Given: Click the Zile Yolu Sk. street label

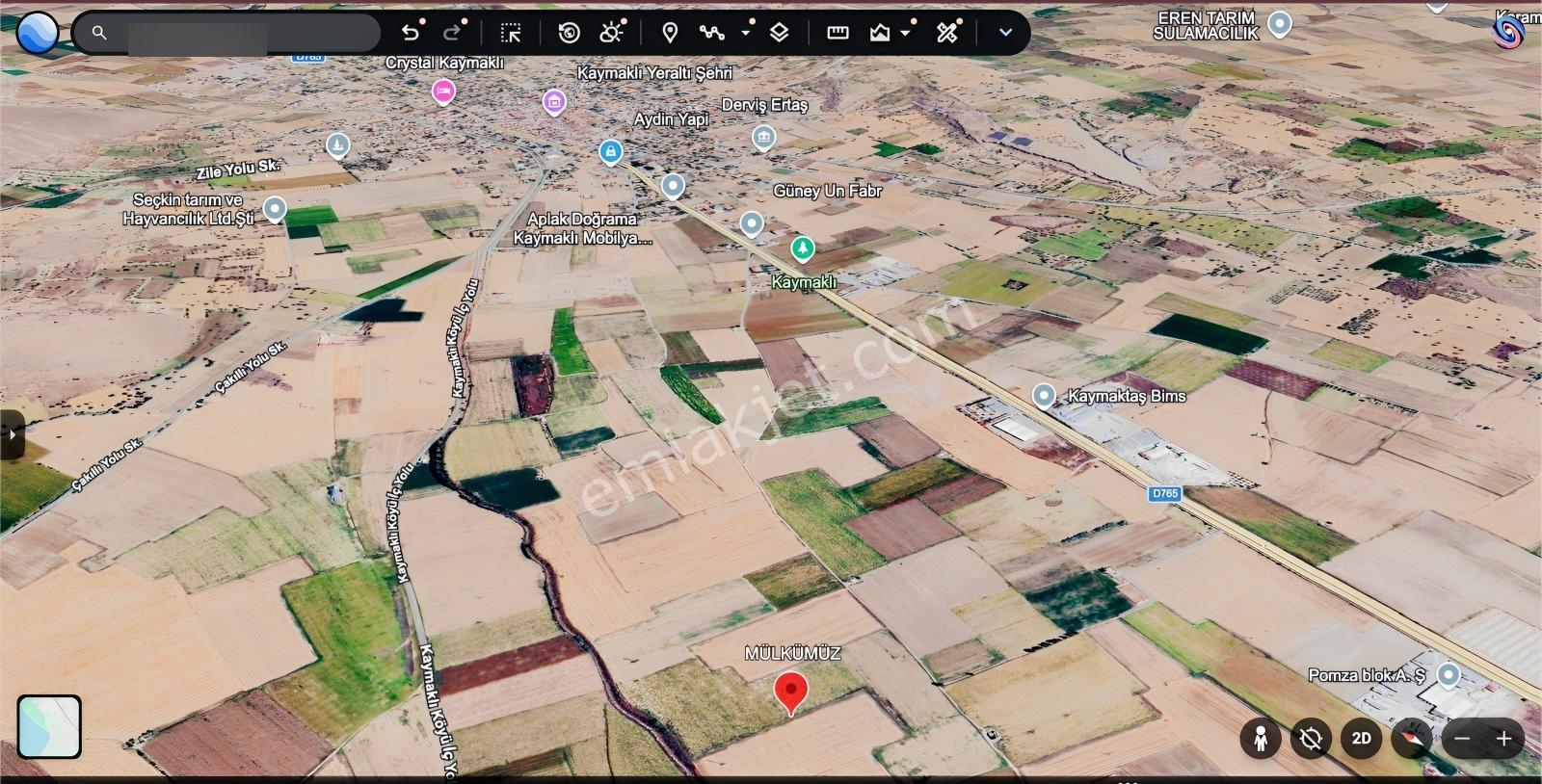Looking at the screenshot, I should (x=238, y=170).
